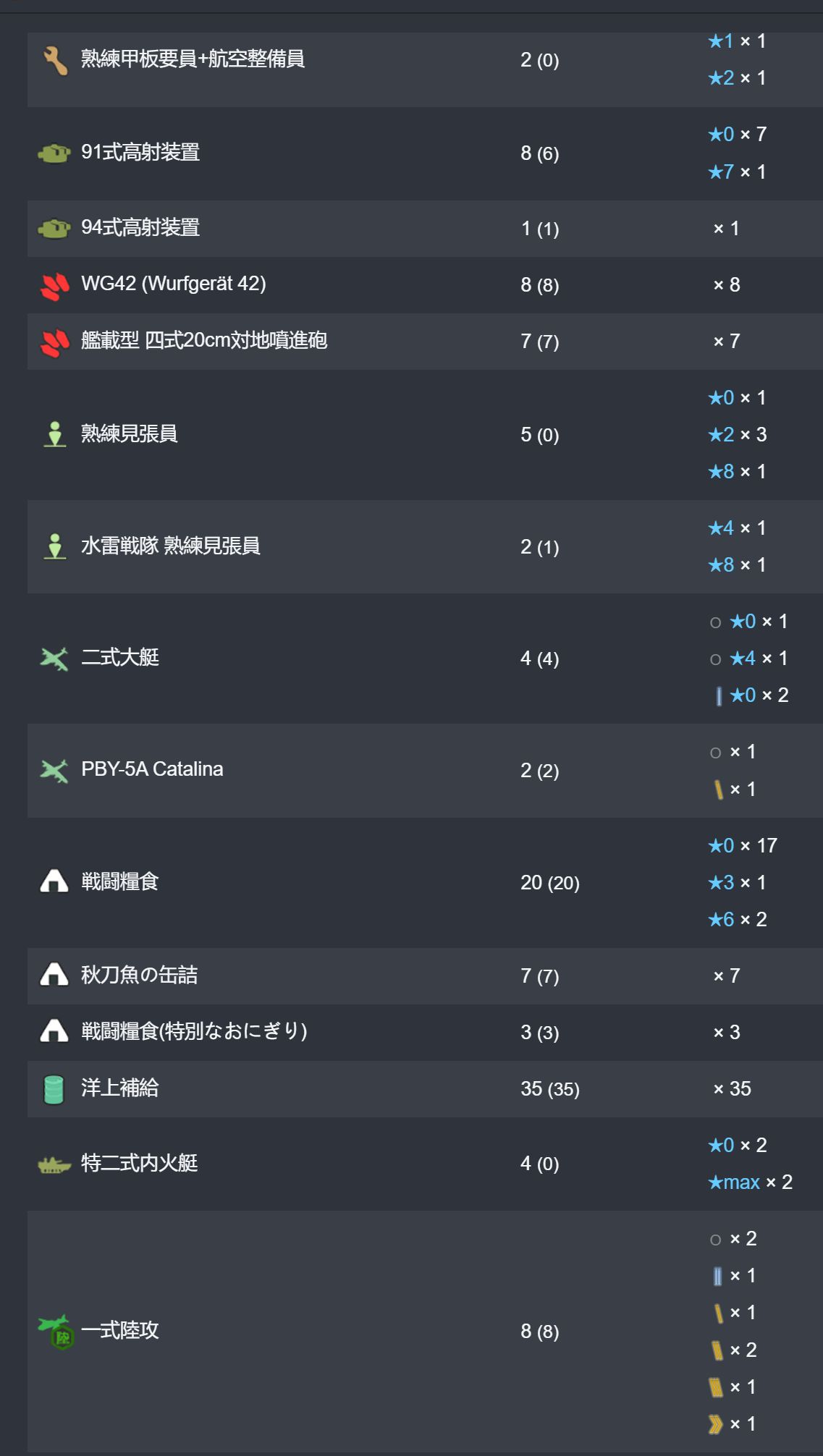Click the seaplane icon for 二式大艇
Viewport: 823px width, 1456px height.
(54, 658)
